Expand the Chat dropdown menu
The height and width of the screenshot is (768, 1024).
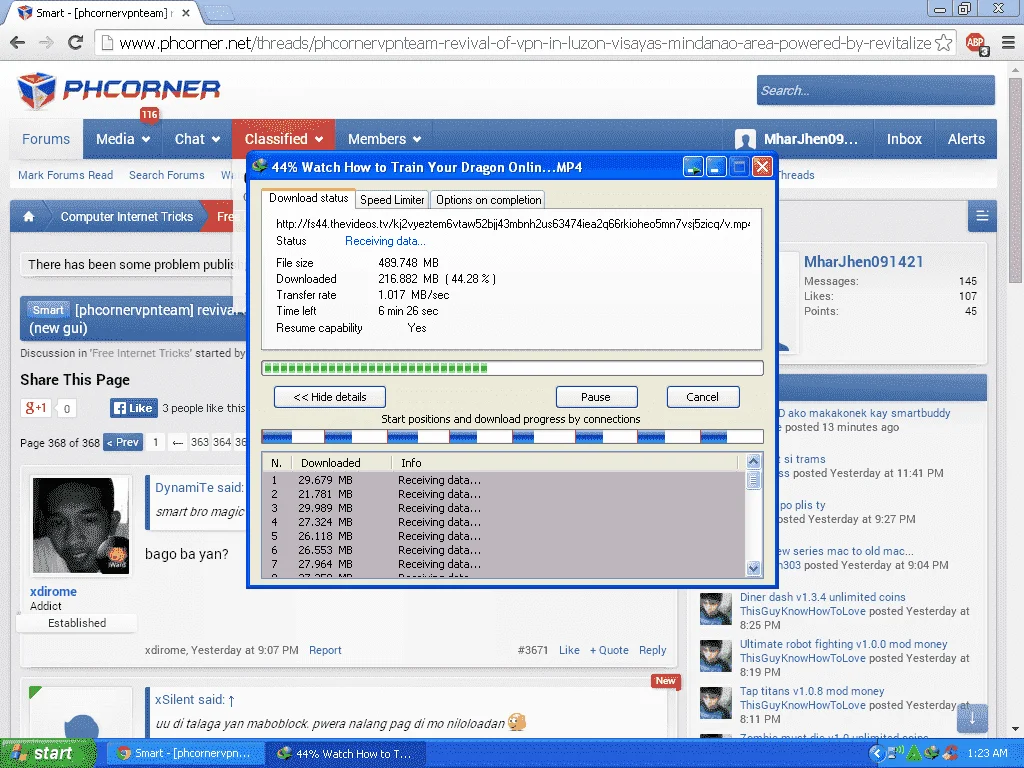pos(197,139)
